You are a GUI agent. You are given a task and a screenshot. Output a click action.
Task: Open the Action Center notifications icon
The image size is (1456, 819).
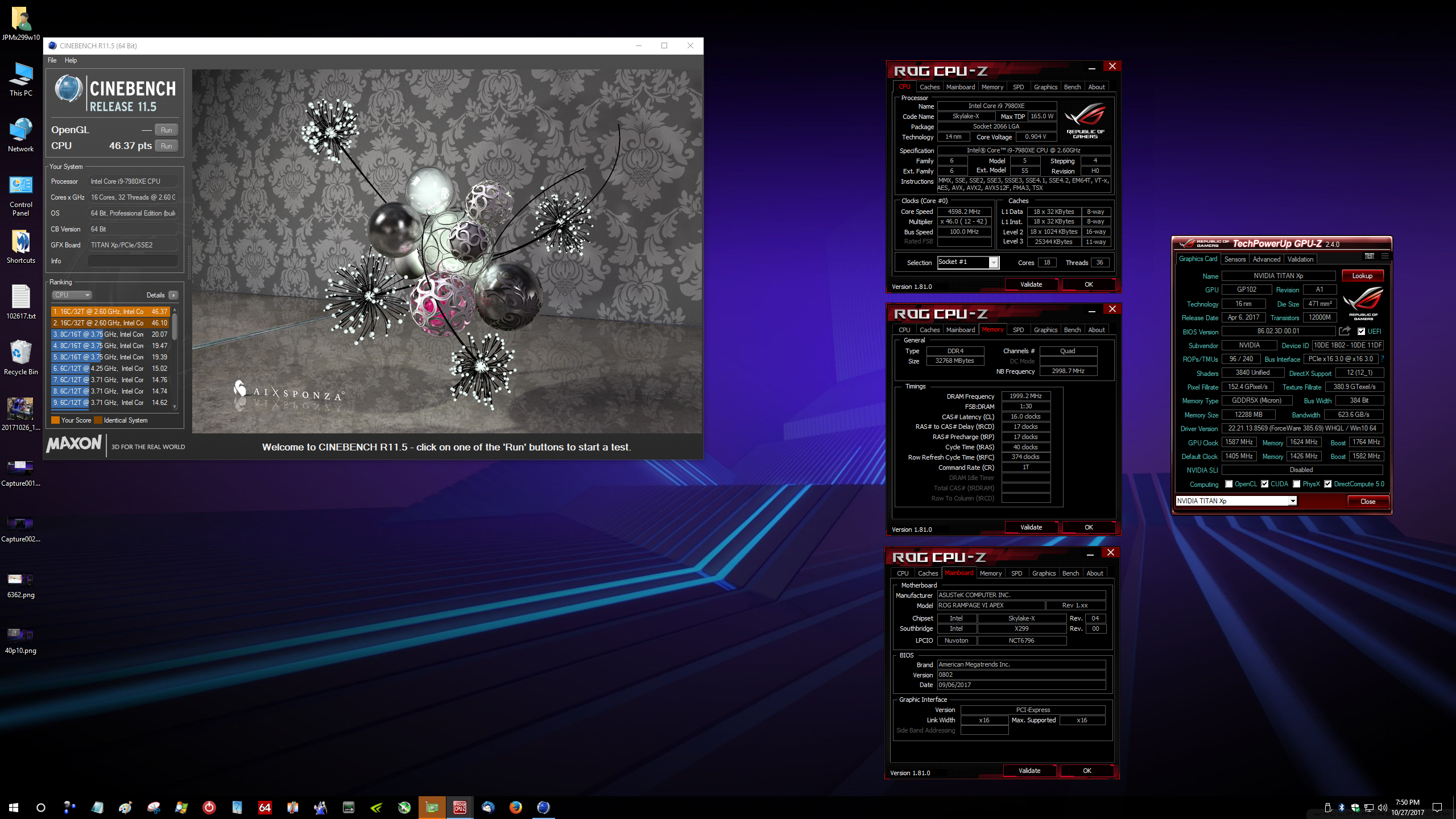pos(1437,808)
